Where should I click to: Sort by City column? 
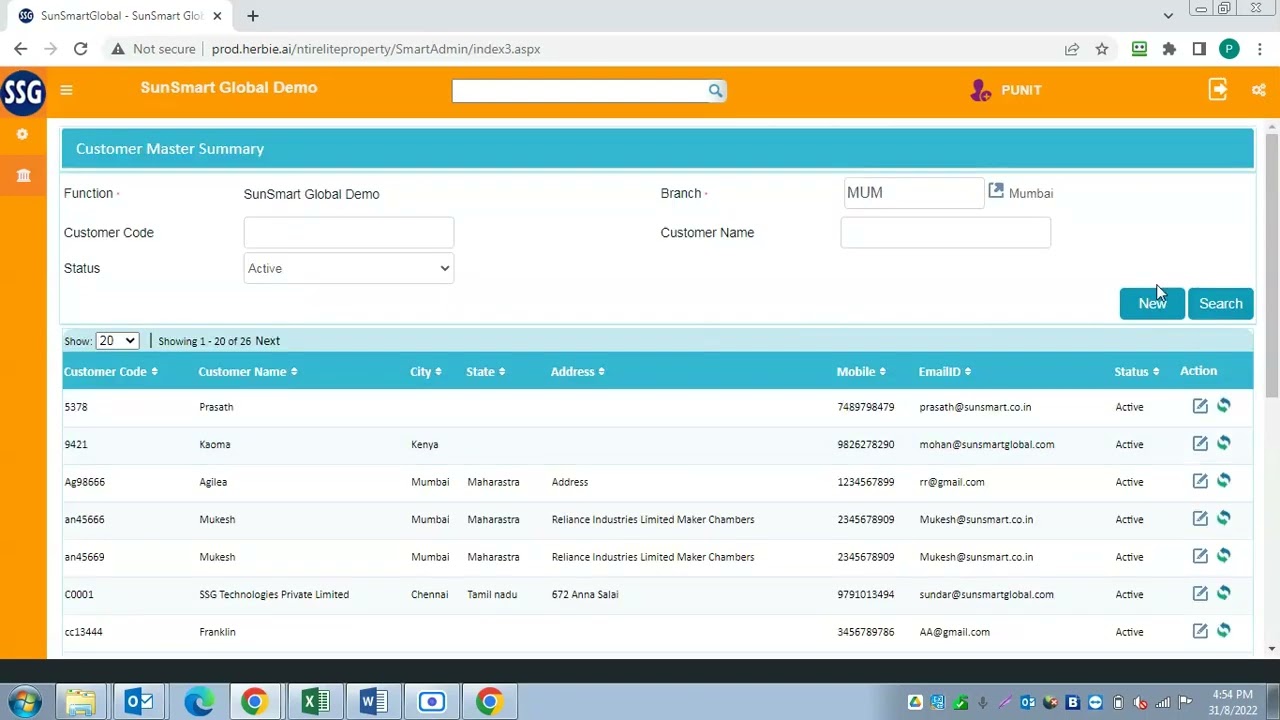[x=425, y=372]
